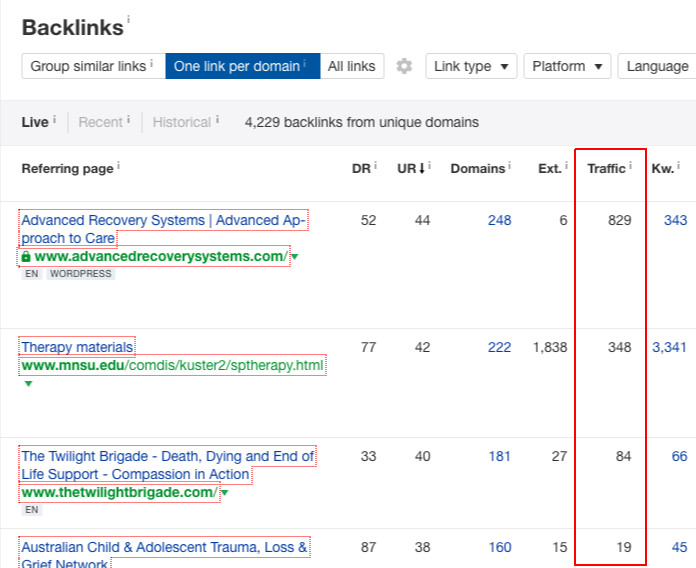Screen dimensions: 696x568
Task: Expand arrow after advancedrecoverysystems.com URL
Action: pos(295,257)
